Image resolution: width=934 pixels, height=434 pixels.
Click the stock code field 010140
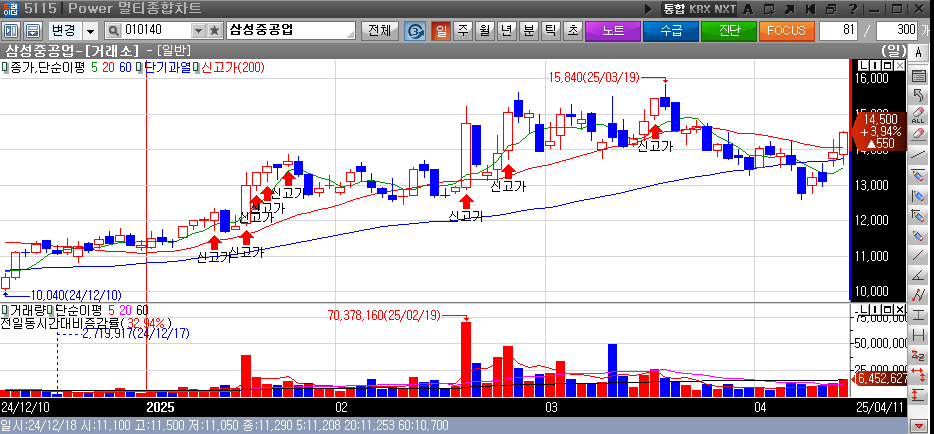[x=155, y=30]
